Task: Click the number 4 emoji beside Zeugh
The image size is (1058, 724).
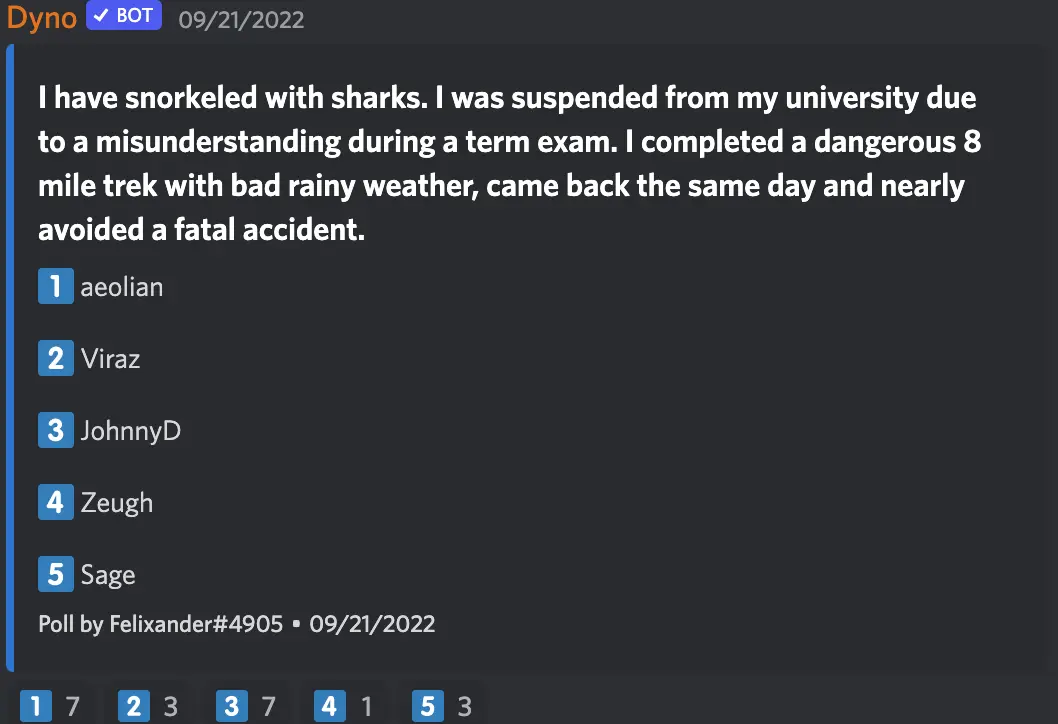Action: [55, 501]
